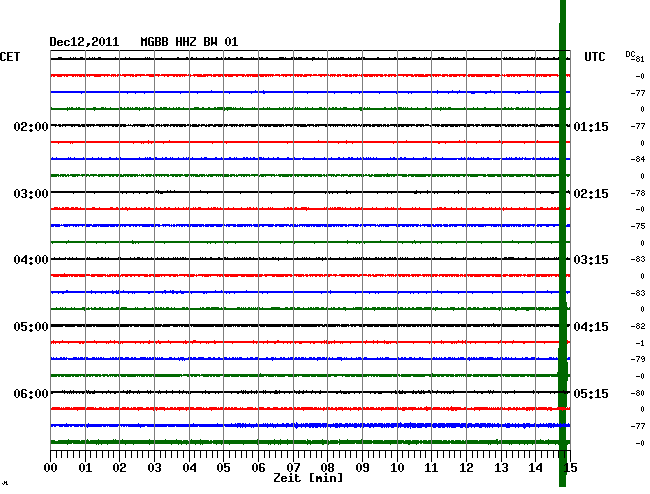Select the 05:00 CET time label

click(31, 327)
